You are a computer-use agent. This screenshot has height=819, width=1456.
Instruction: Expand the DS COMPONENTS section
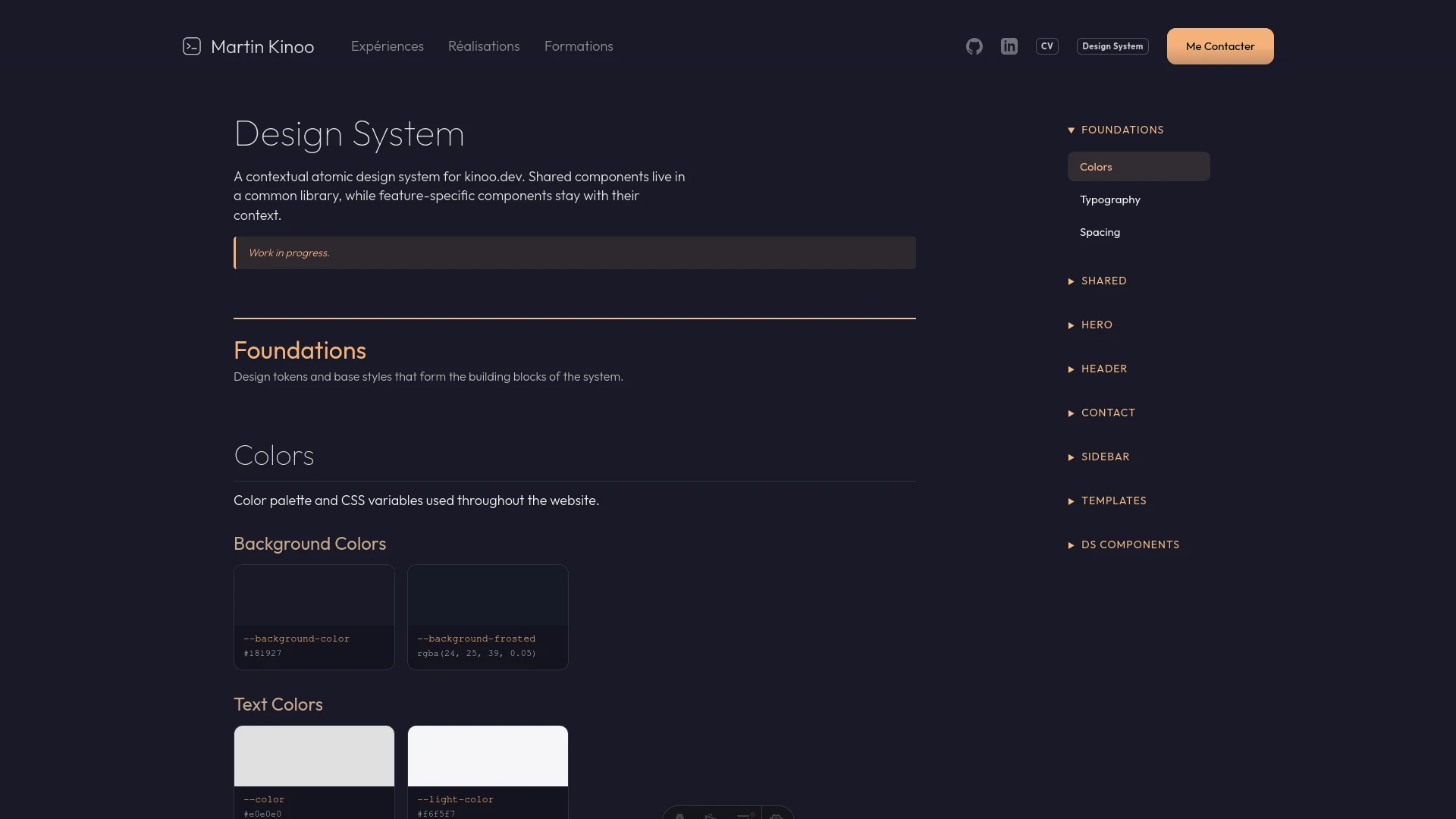1129,544
